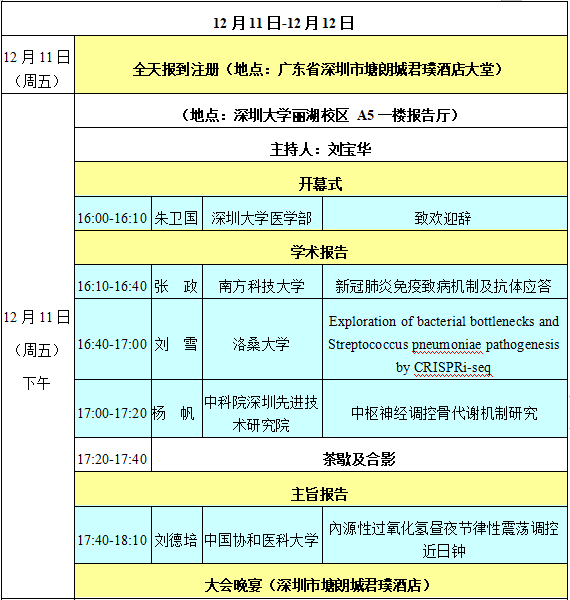The height and width of the screenshot is (600, 570).
Task: Select the registration row about 塘朗城君璞酒店大堂
Action: 321,65
